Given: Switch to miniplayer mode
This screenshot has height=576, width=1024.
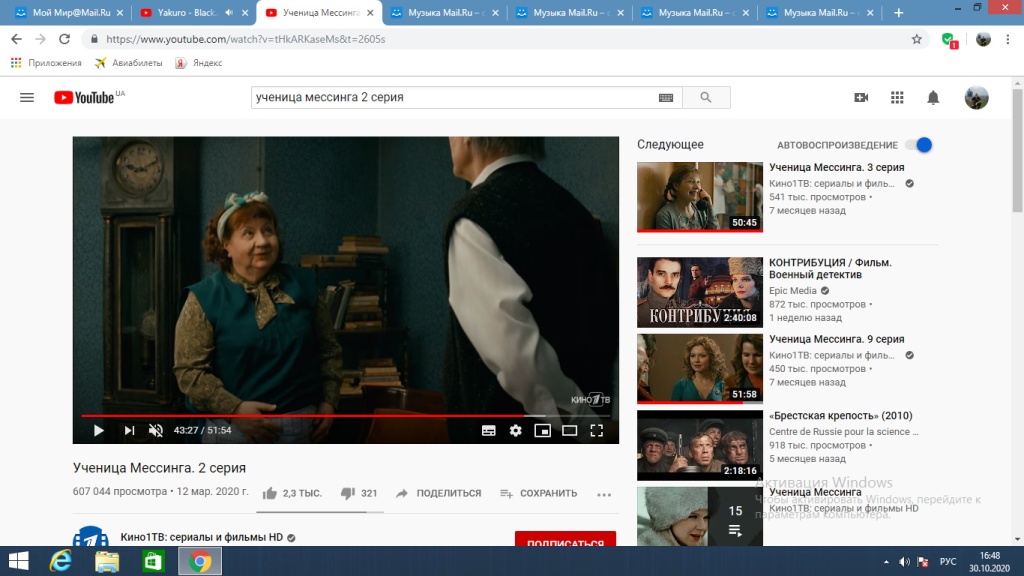Looking at the screenshot, I should (x=542, y=430).
